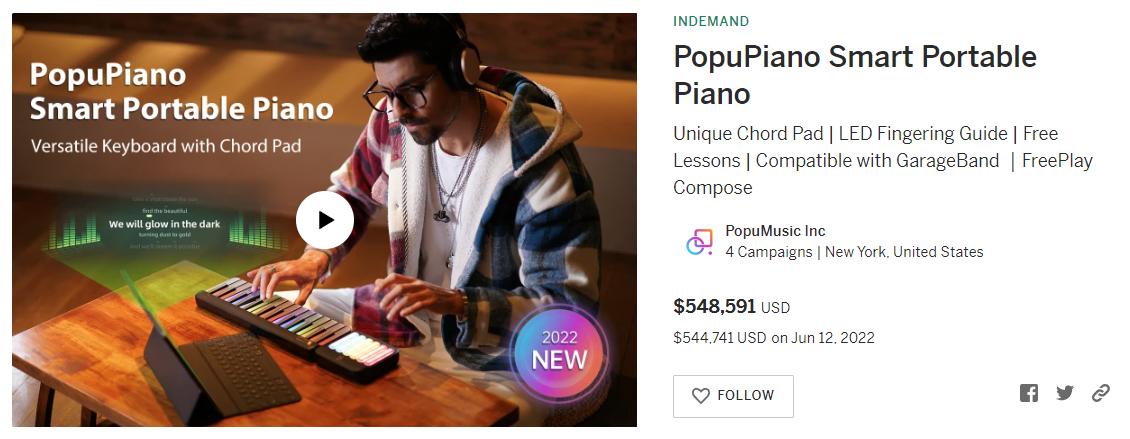The image size is (1130, 439).
Task: Click the 'We will glow in the dark' lyric overlay
Action: click(164, 224)
